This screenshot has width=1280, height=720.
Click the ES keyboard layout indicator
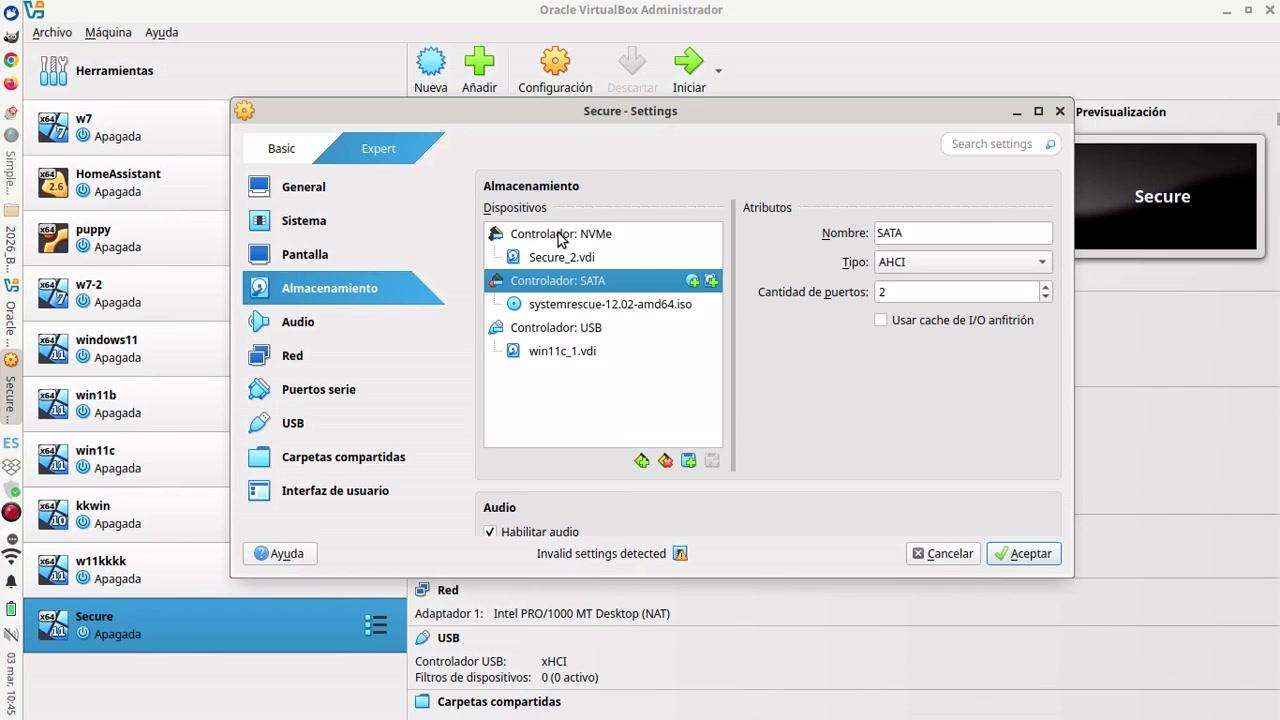(x=11, y=443)
